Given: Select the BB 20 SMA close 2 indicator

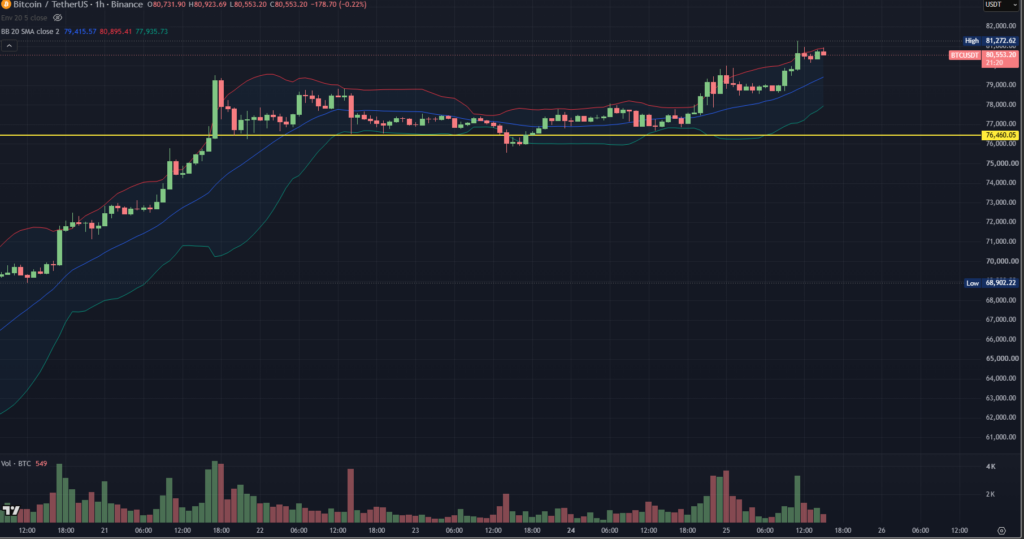Looking at the screenshot, I should tap(30, 31).
